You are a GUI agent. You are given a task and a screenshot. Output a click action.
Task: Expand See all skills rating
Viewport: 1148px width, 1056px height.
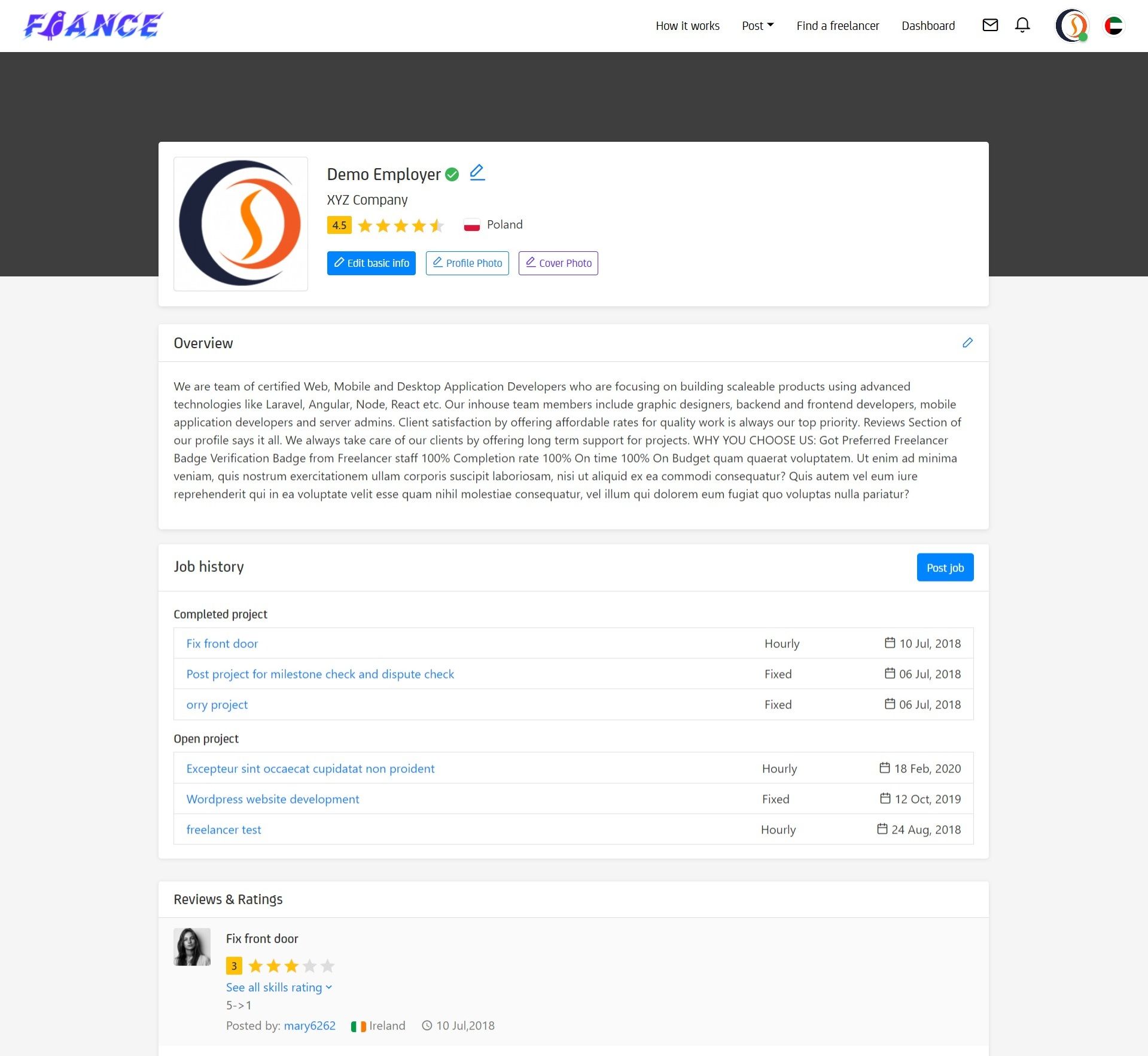coord(279,987)
